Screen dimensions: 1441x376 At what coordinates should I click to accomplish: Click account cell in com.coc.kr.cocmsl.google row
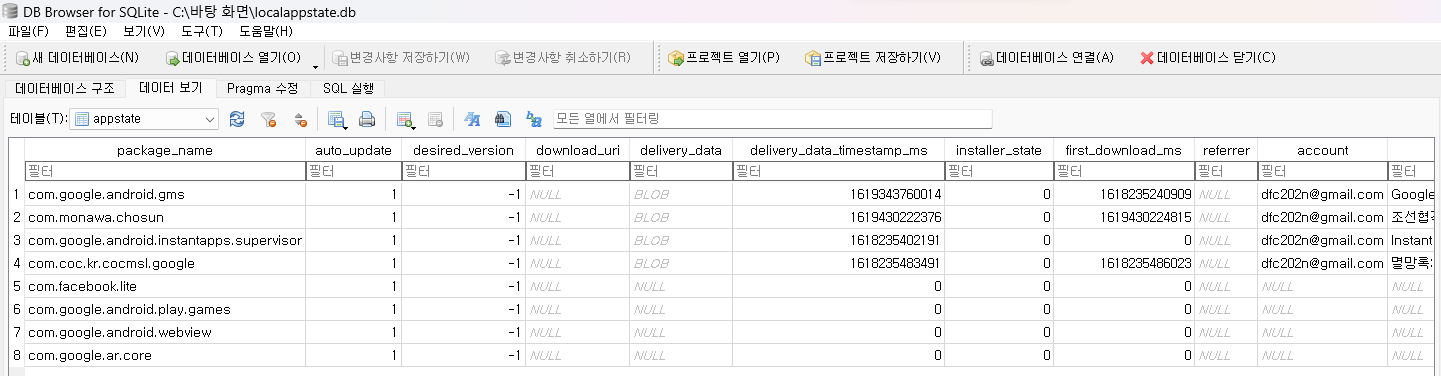tap(1322, 263)
